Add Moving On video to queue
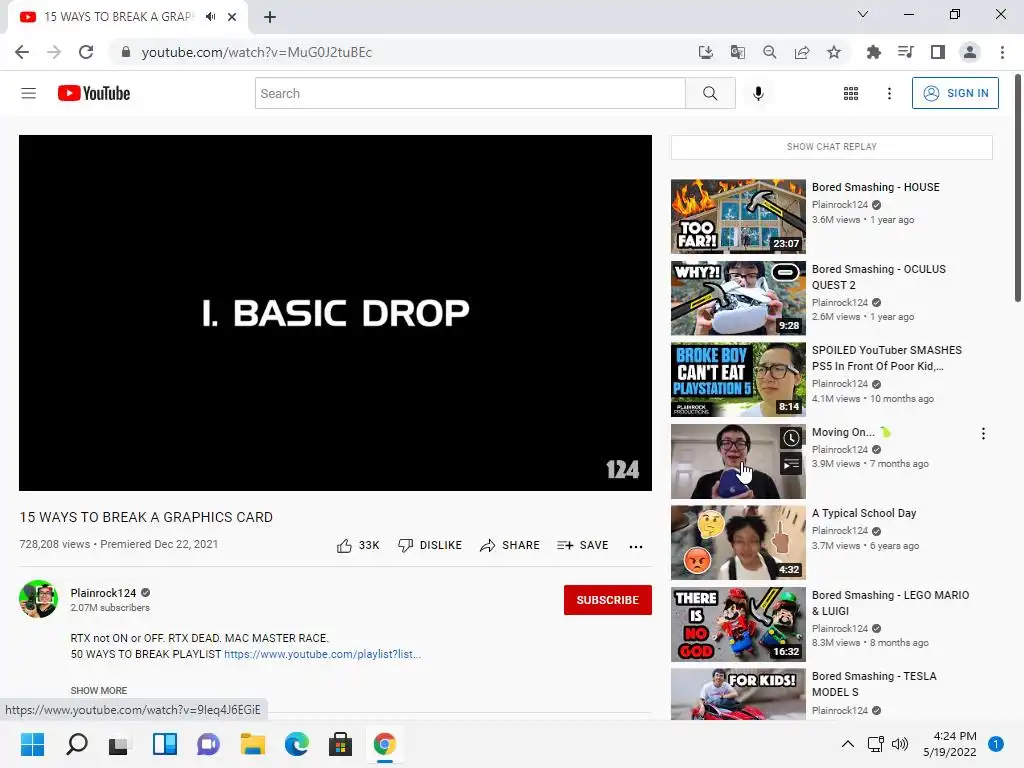This screenshot has width=1024, height=768. pyautogui.click(x=791, y=465)
